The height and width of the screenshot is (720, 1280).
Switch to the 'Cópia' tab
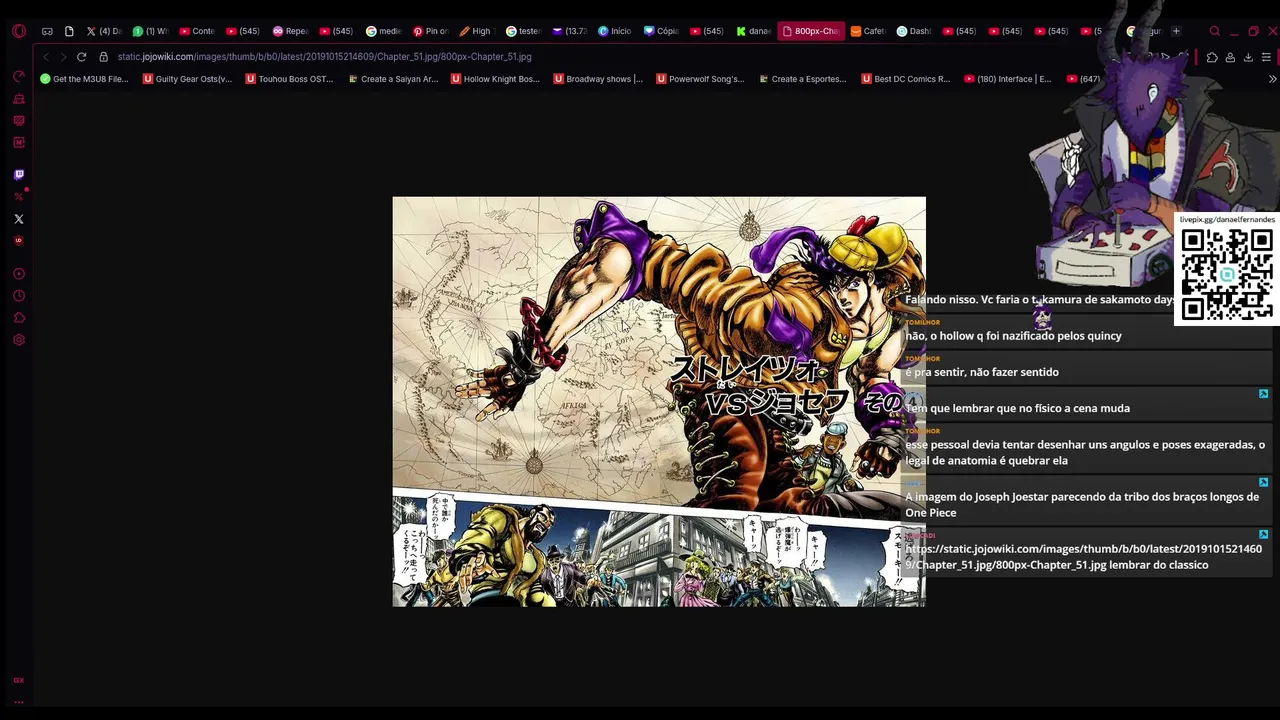pyautogui.click(x=662, y=31)
